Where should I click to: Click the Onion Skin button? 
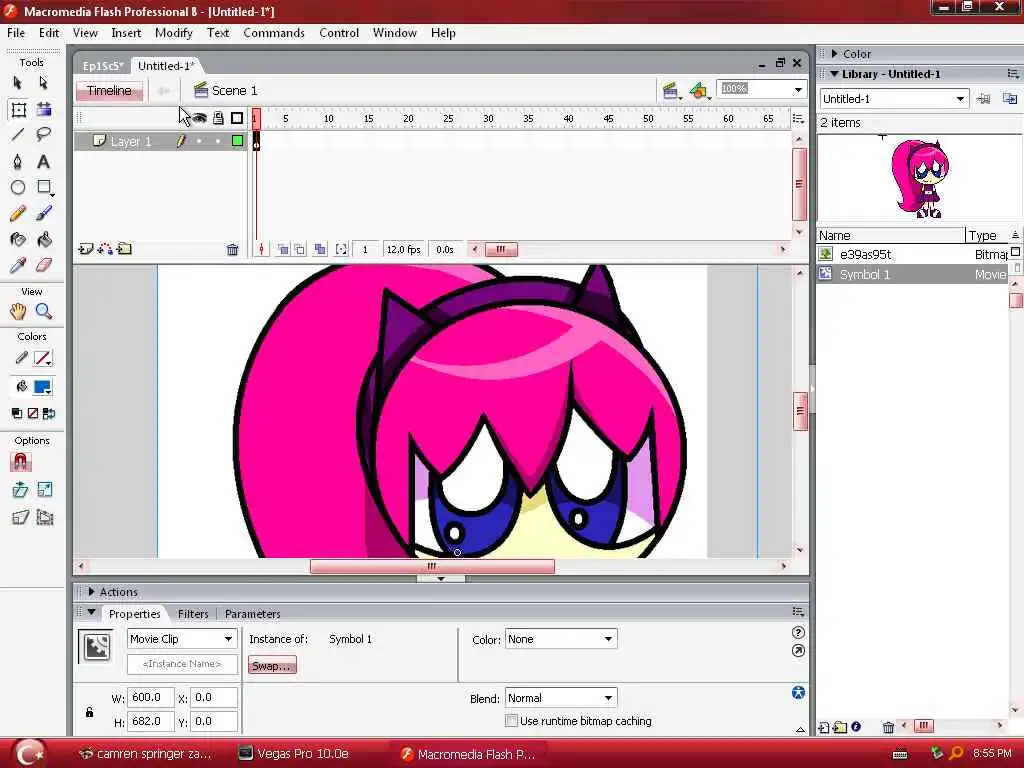[283, 249]
